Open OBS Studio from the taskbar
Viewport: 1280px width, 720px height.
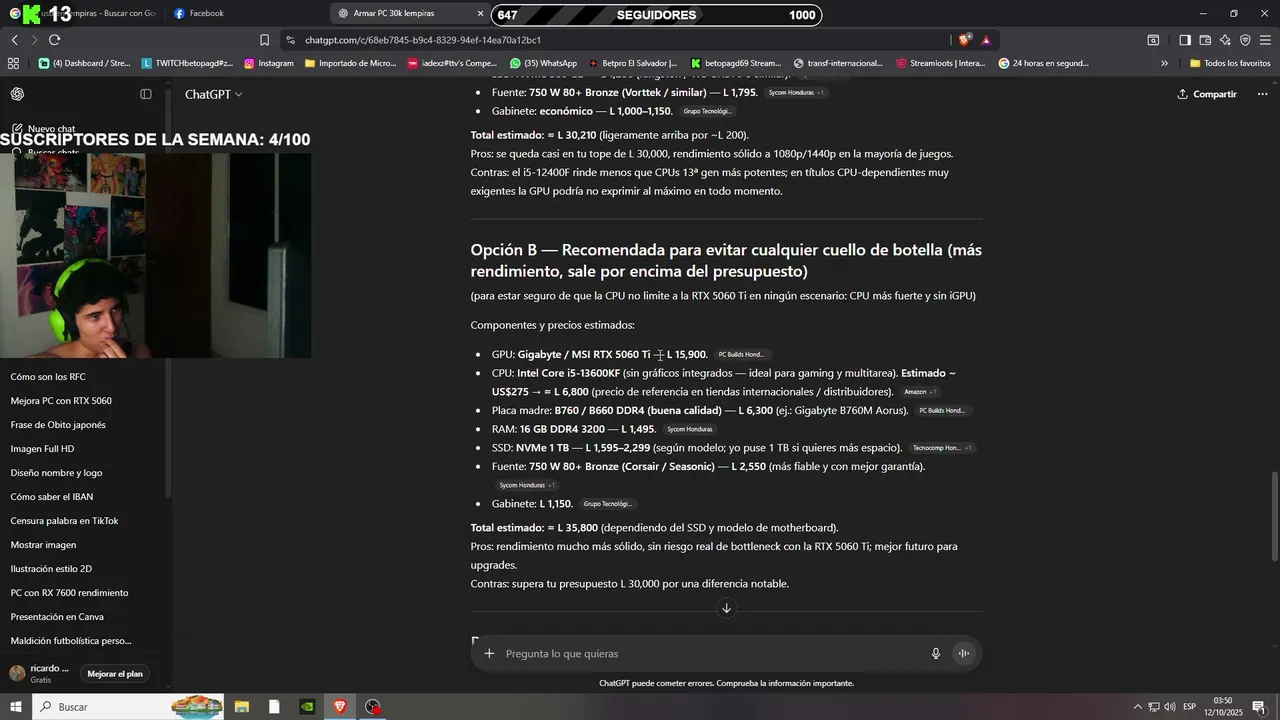(x=373, y=707)
